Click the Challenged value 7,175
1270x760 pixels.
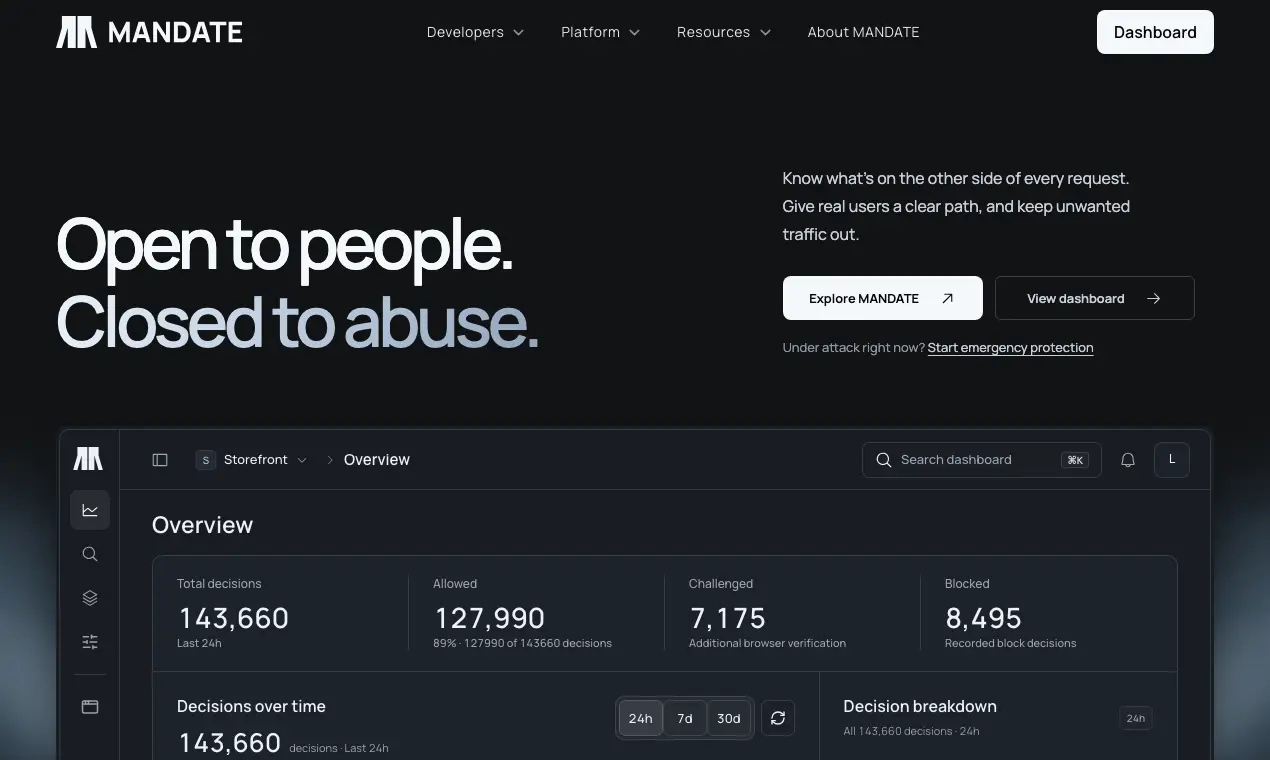click(x=728, y=618)
